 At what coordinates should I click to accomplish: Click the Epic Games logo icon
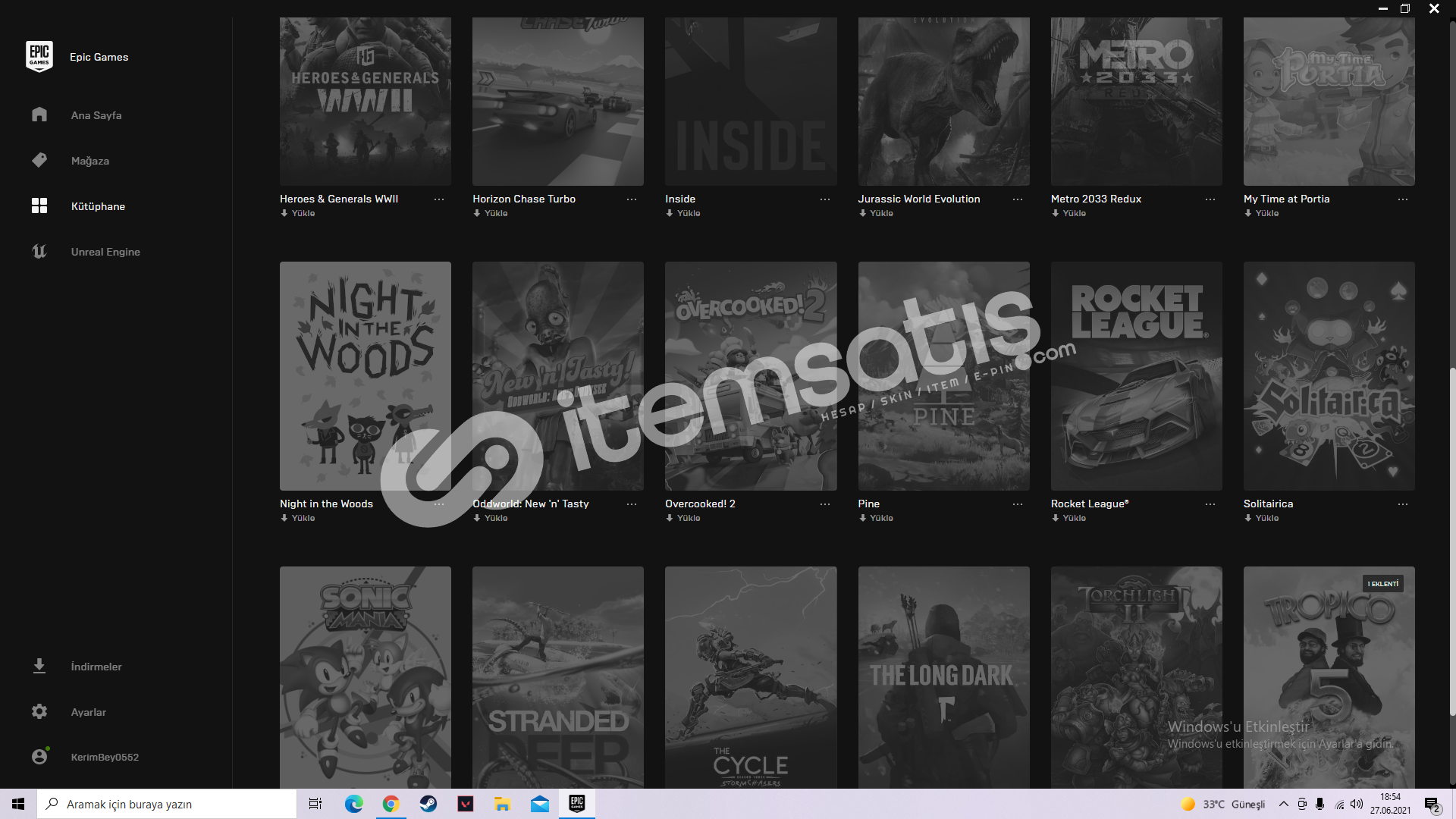click(39, 57)
